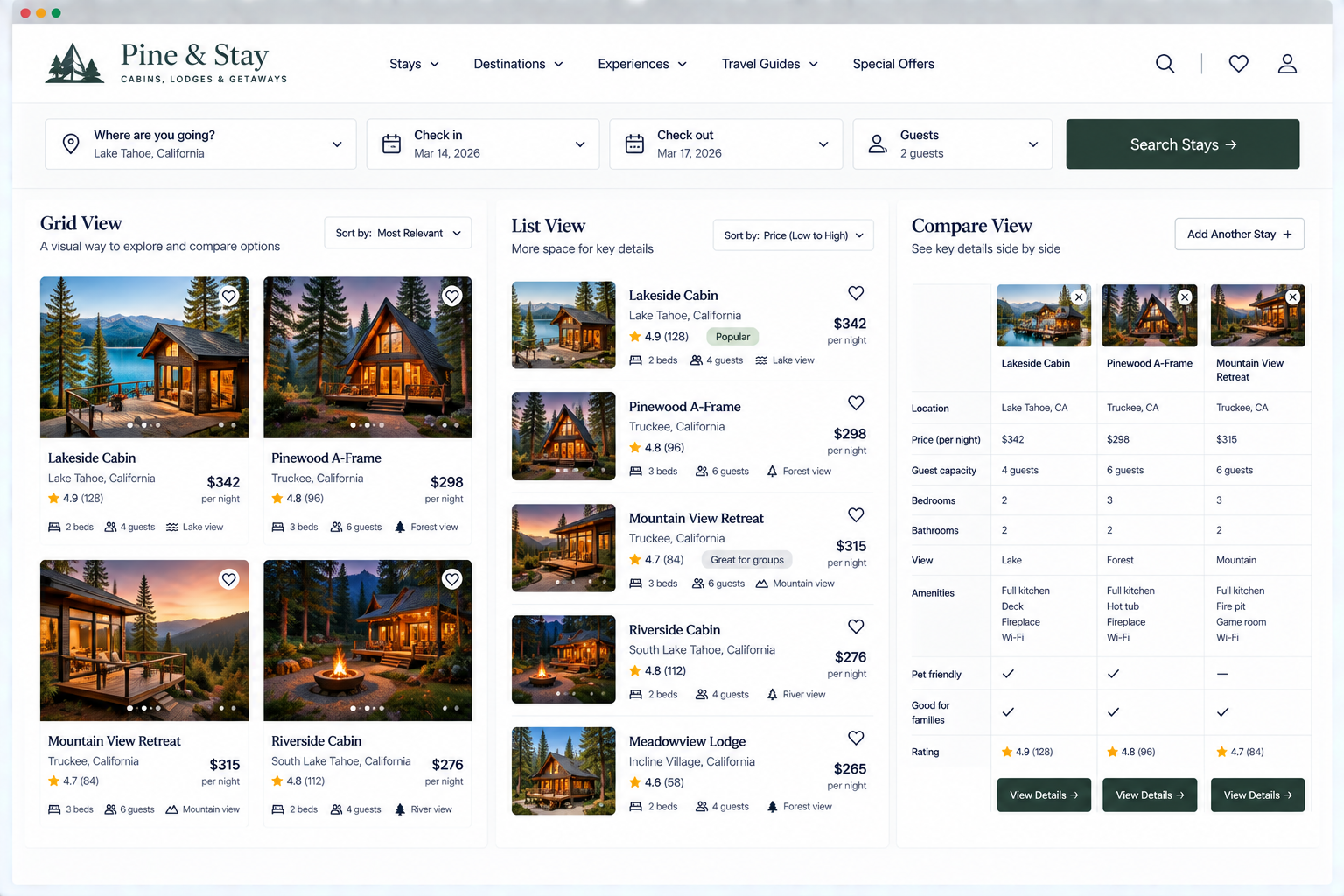
Task: Remove Pinewood A-Frame from Compare View
Action: click(1185, 297)
